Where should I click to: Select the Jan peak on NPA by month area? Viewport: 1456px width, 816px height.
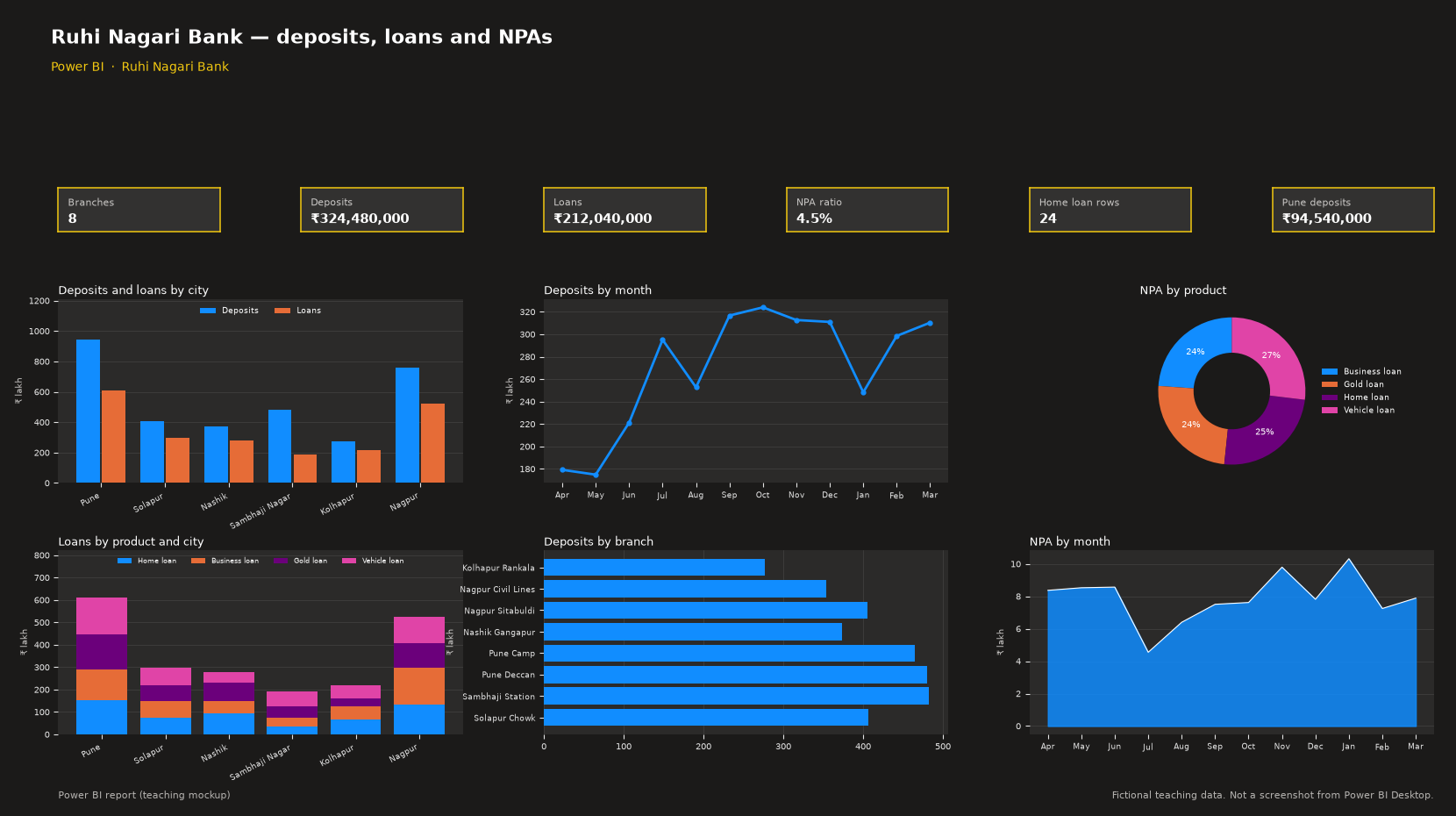1349,559
